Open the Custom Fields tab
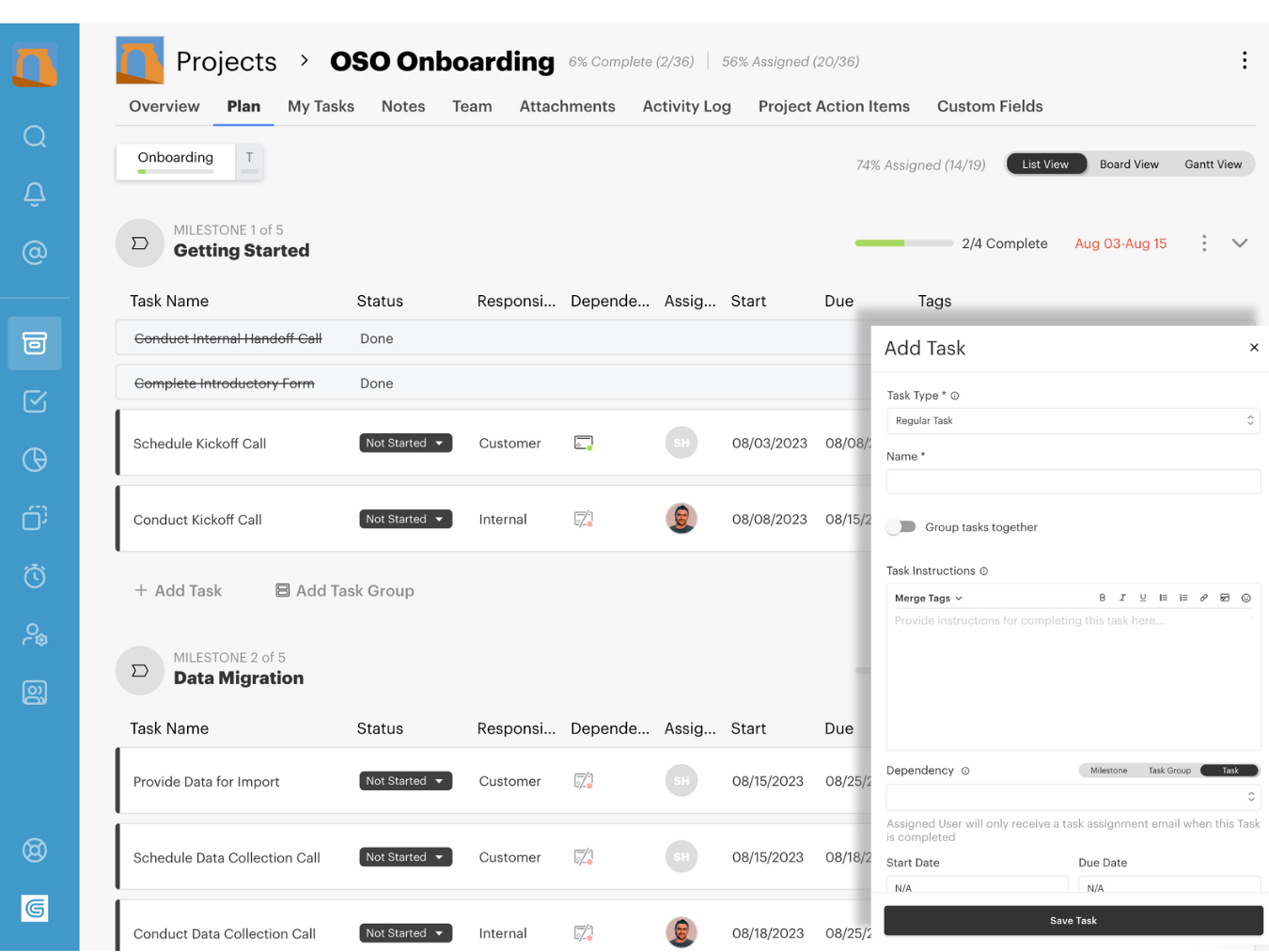This screenshot has width=1269, height=952. tap(990, 106)
